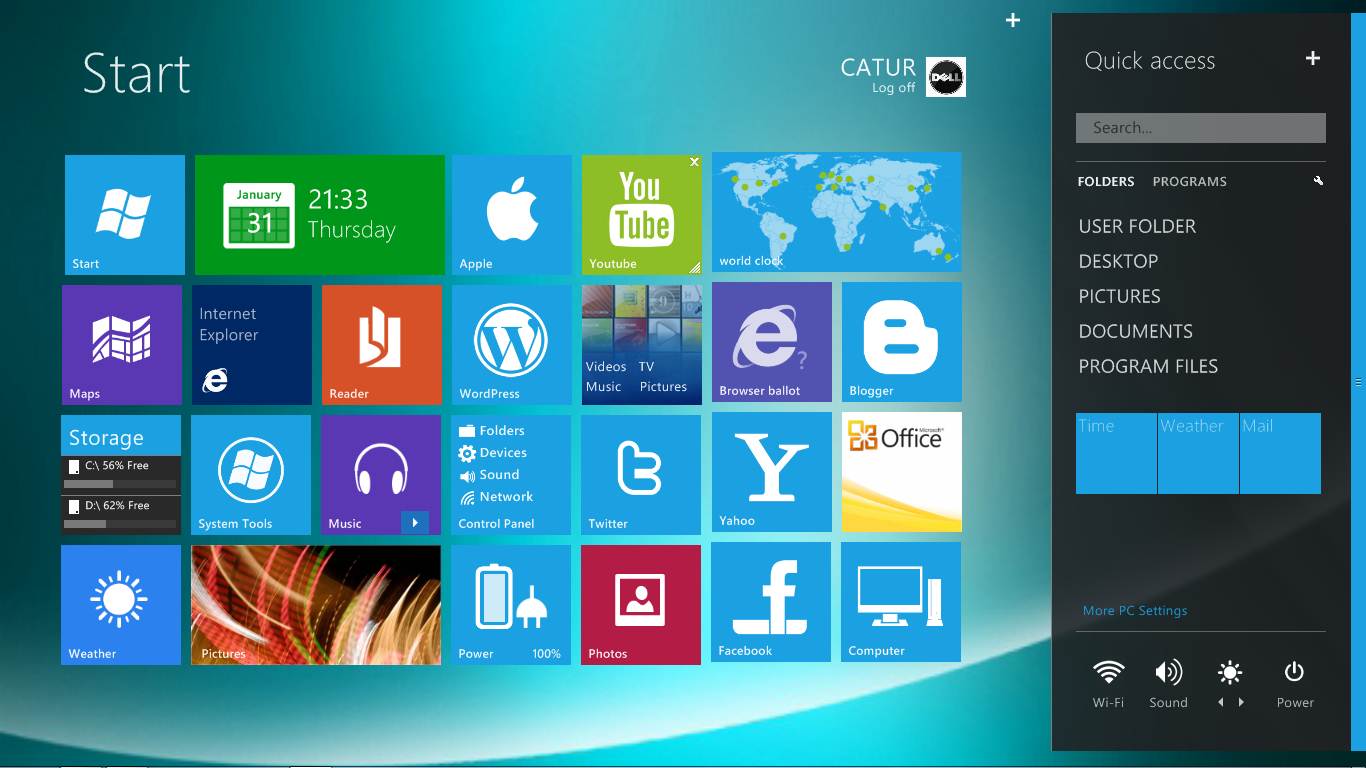Focus the Quick access Search field
Viewport: 1366px width, 768px height.
pos(1201,128)
